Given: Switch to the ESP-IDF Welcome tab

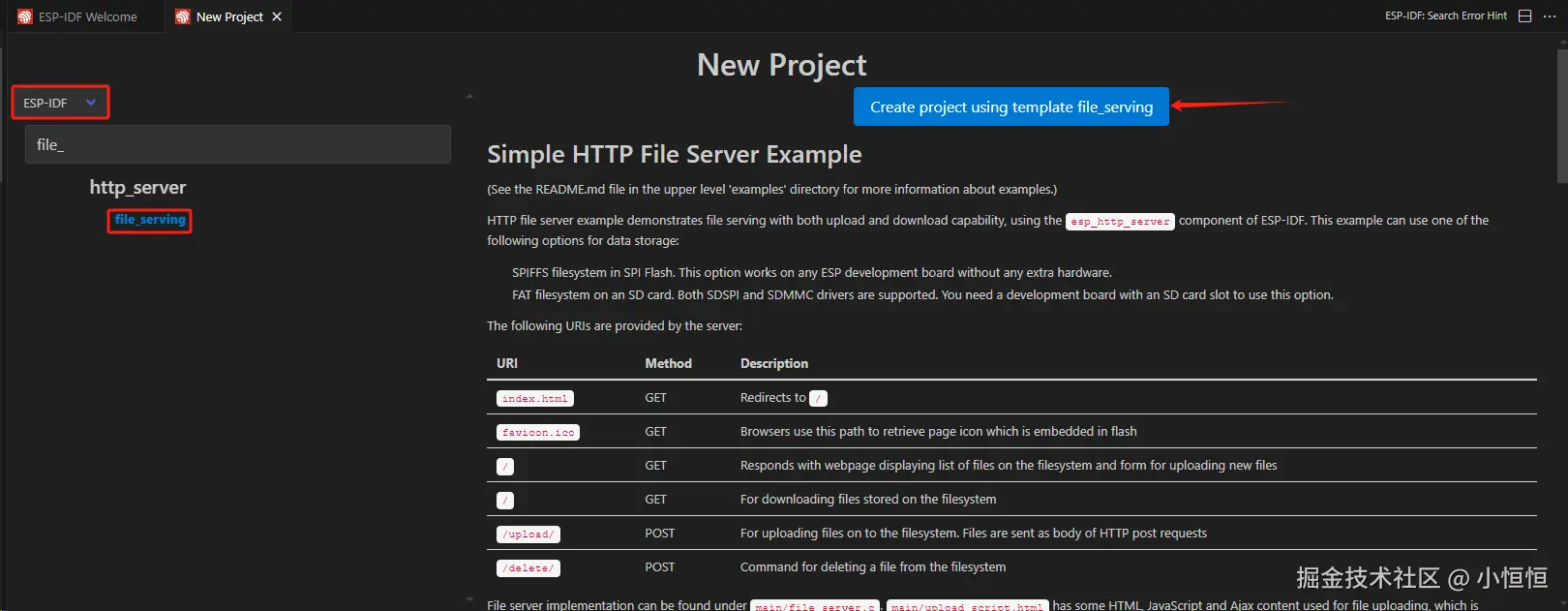Looking at the screenshot, I should [87, 16].
